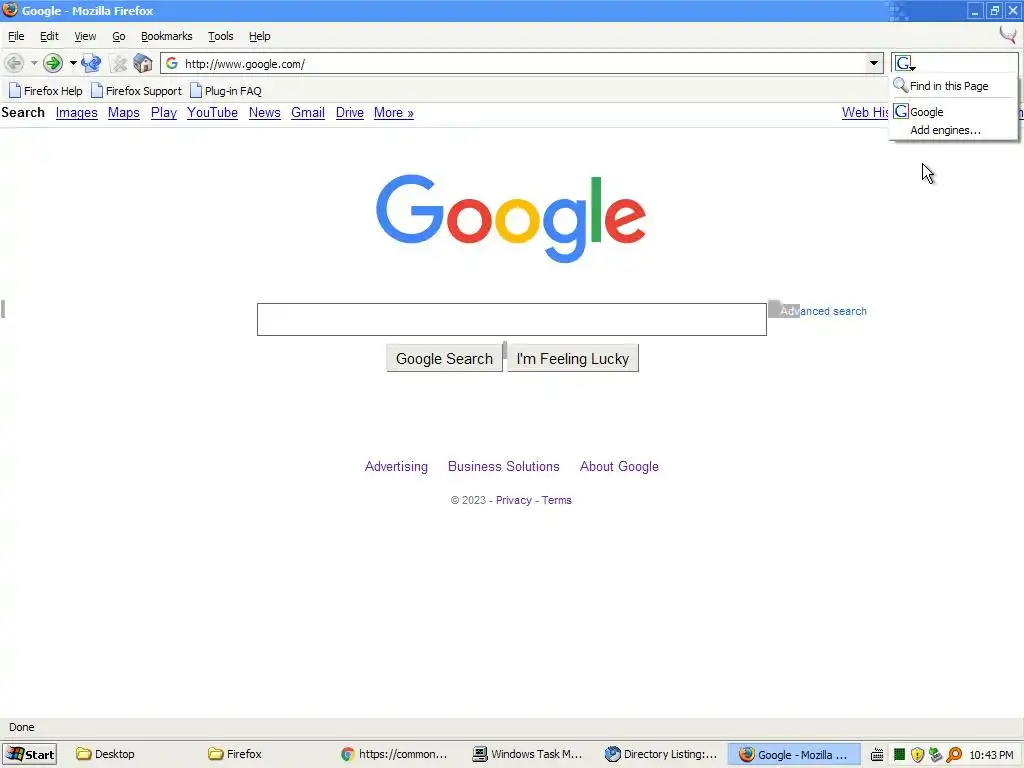Open the YouTube link

212,113
